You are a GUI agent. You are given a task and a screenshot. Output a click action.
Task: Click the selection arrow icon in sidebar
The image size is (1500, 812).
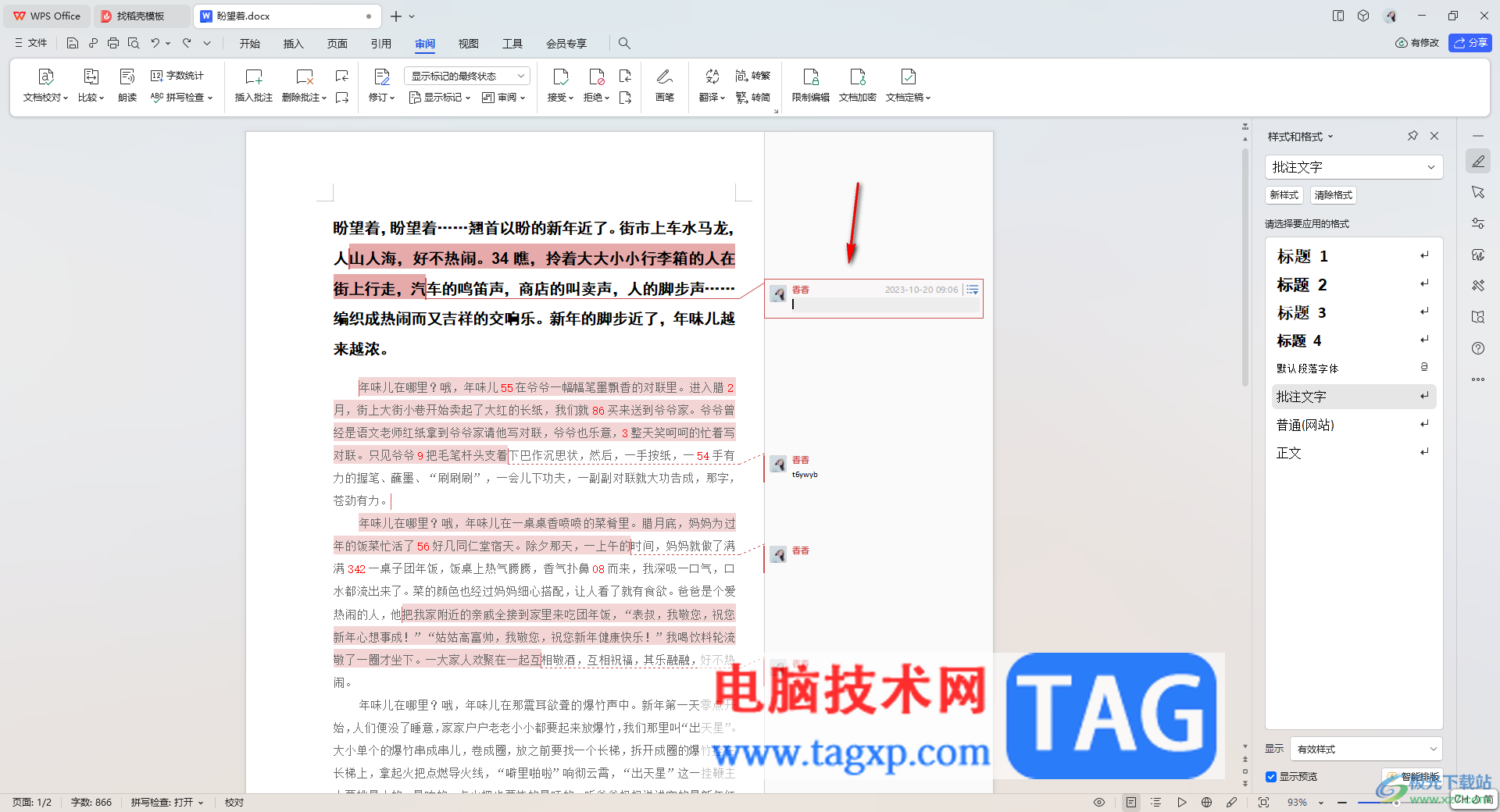1478,192
